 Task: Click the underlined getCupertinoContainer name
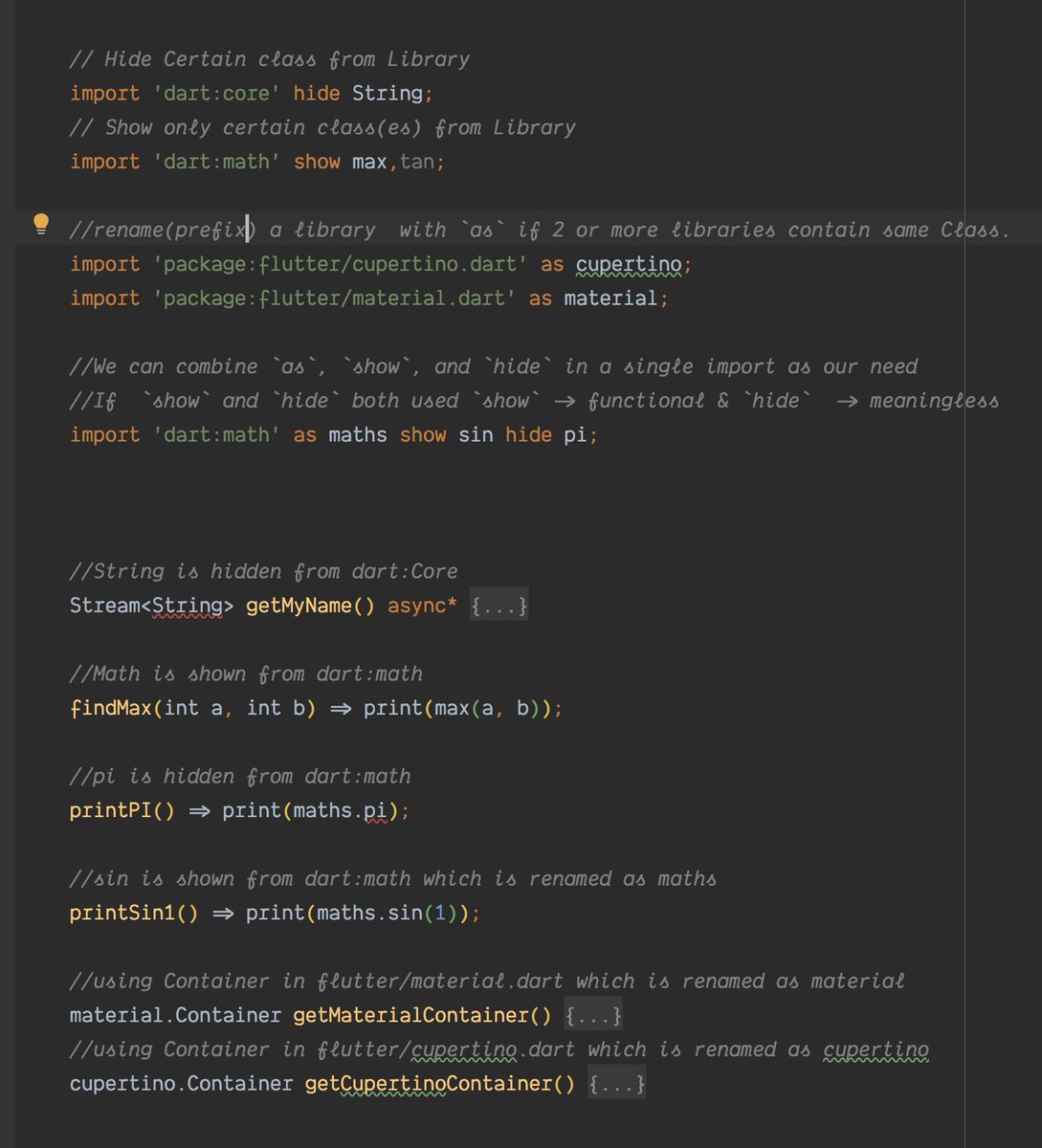[435, 1083]
